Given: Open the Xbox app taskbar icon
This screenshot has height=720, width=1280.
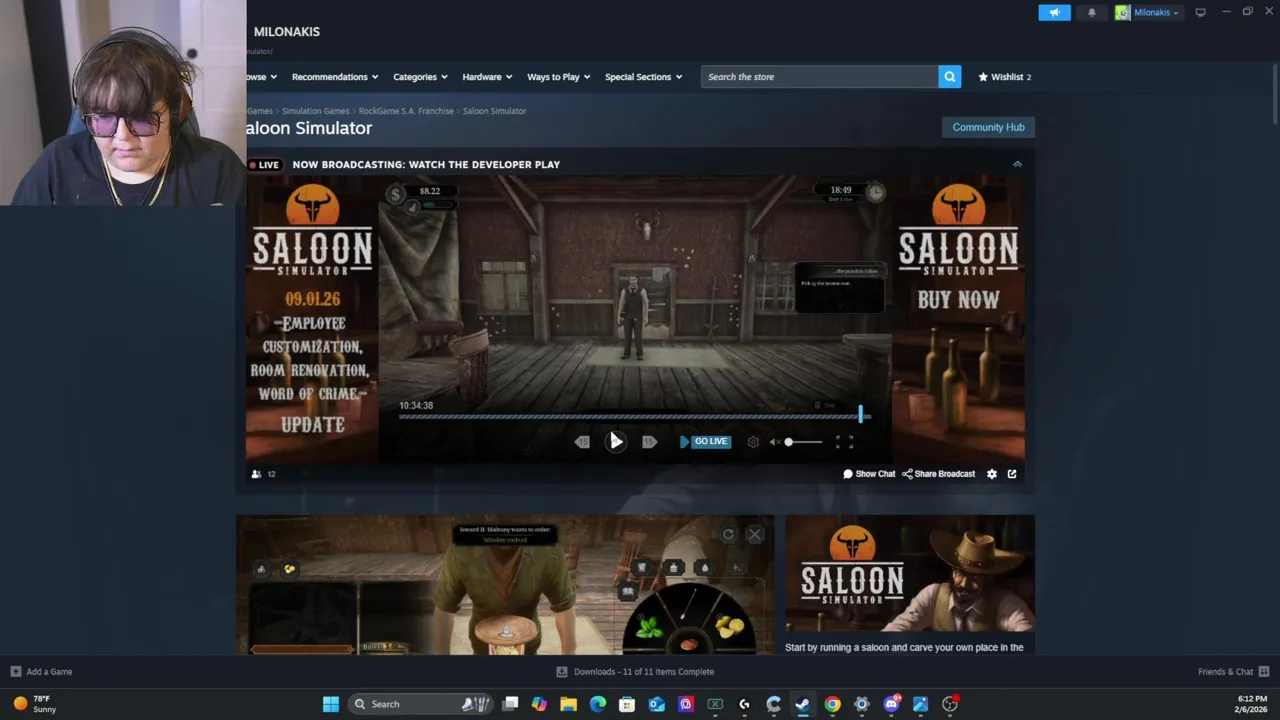Looking at the screenshot, I should tap(715, 704).
